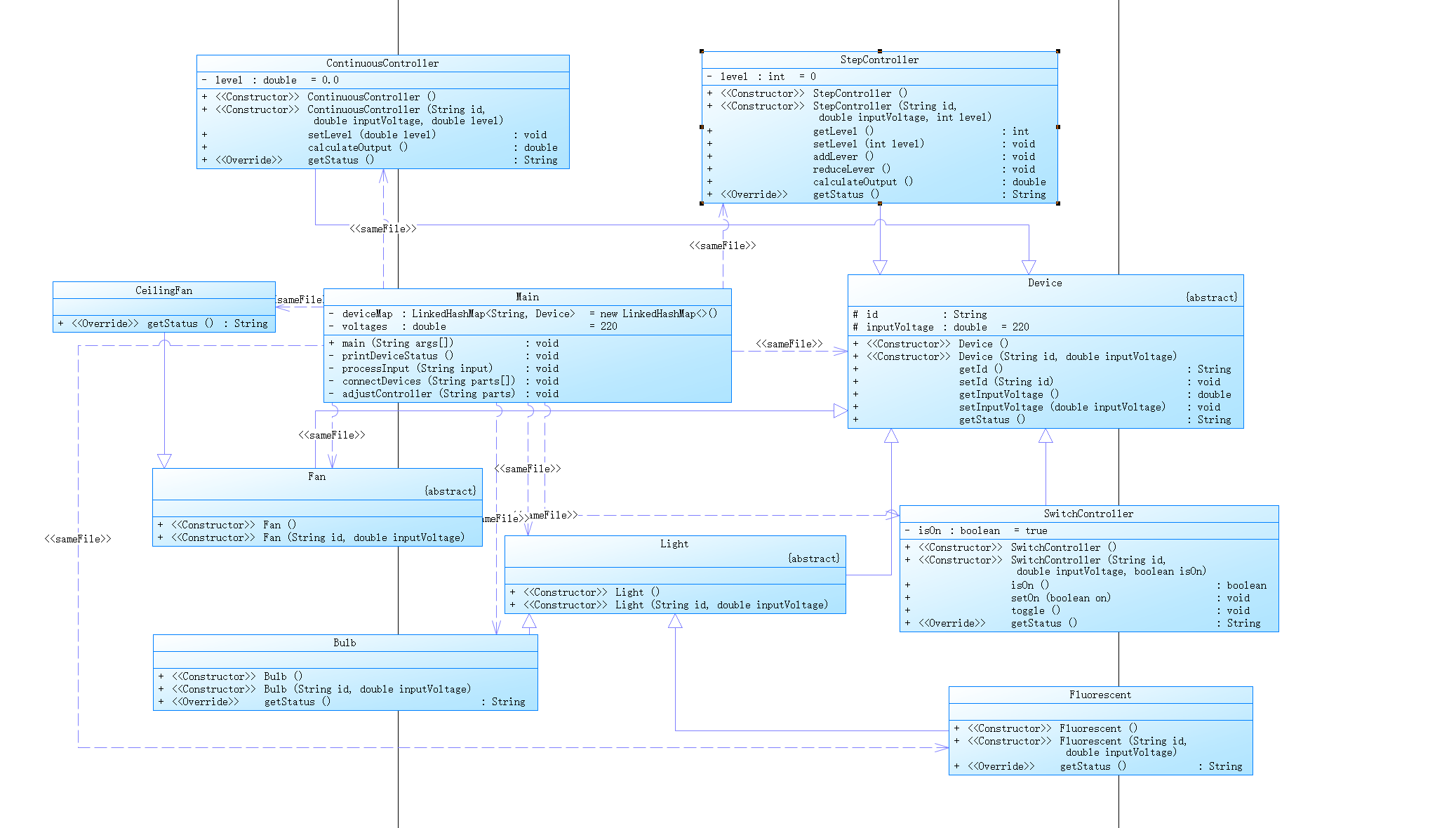Click the far-left sameFile label near the dashed line
The image size is (1456, 828).
click(77, 539)
